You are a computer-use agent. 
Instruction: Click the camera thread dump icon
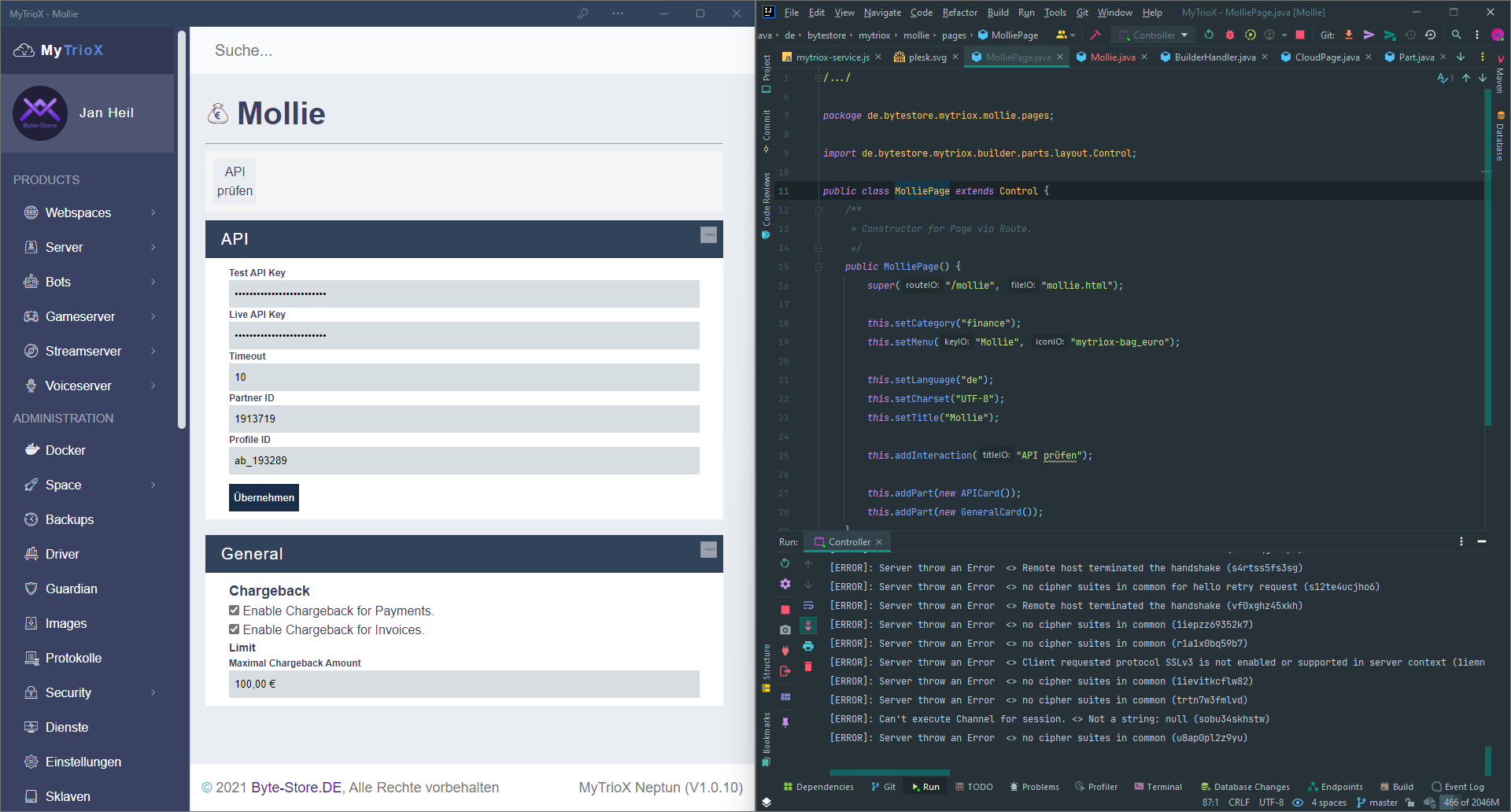click(x=785, y=629)
